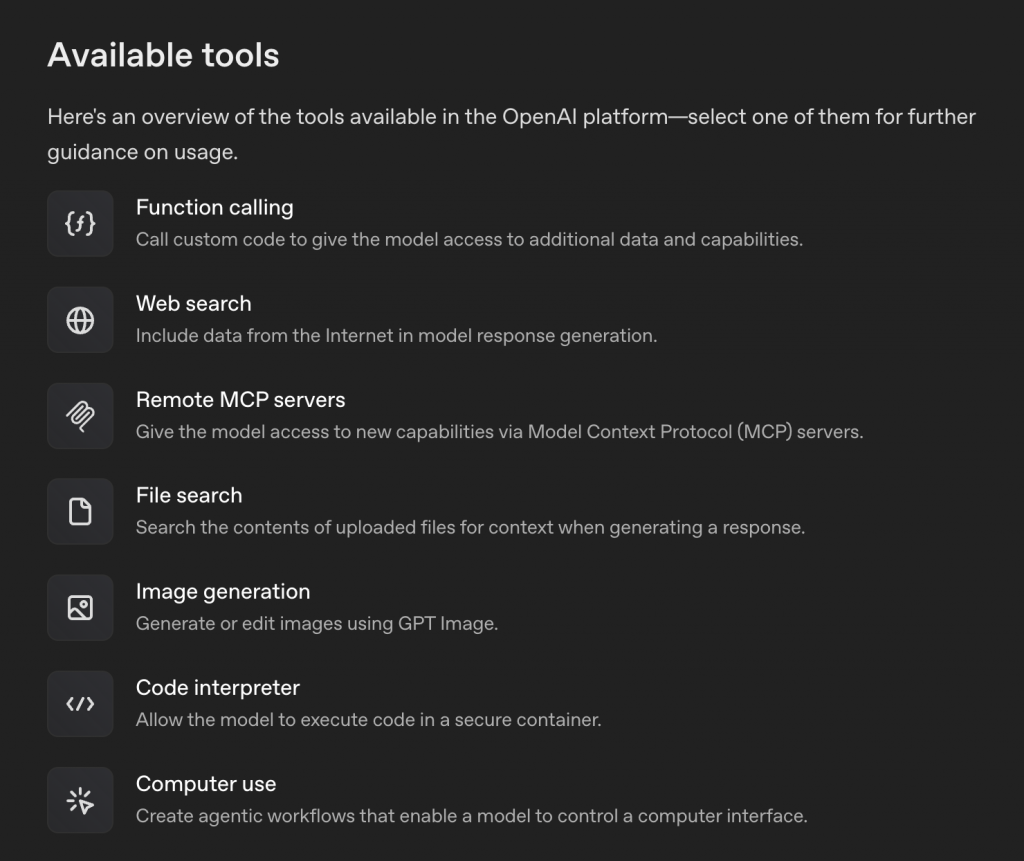Click the File search document icon

click(80, 512)
